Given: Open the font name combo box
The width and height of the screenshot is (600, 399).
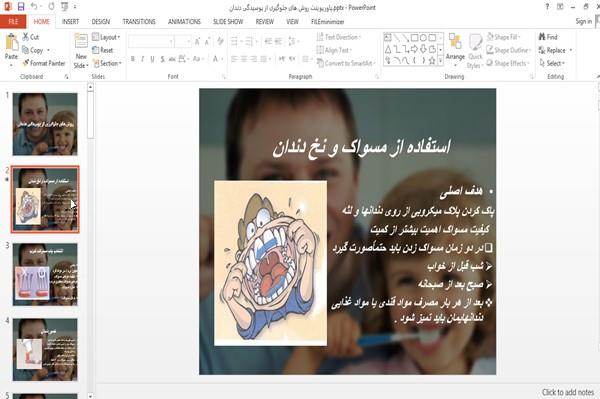Looking at the screenshot, I should click(x=151, y=41).
